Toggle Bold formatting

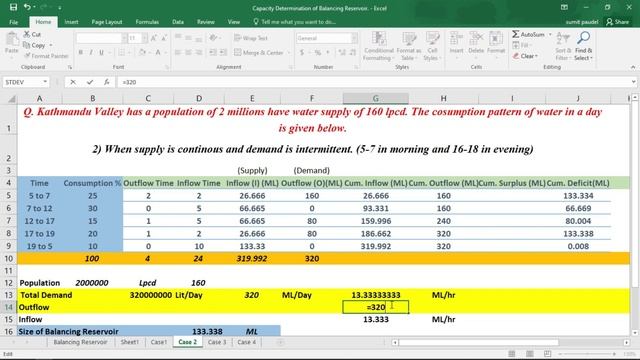81,52
